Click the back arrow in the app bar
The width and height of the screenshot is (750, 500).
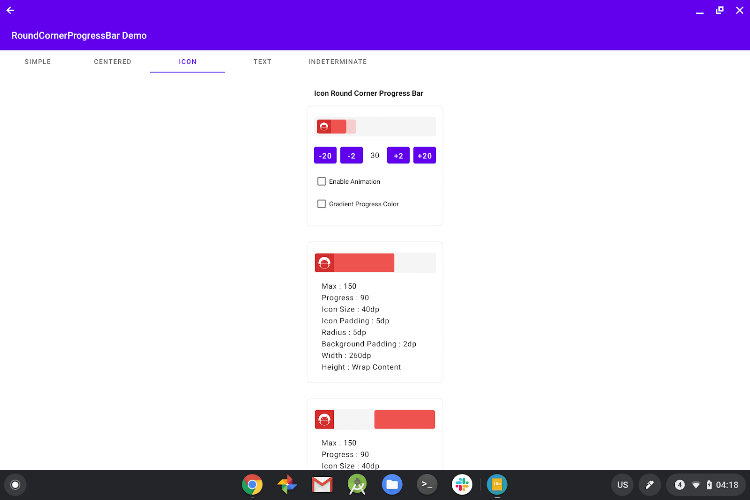pos(10,10)
